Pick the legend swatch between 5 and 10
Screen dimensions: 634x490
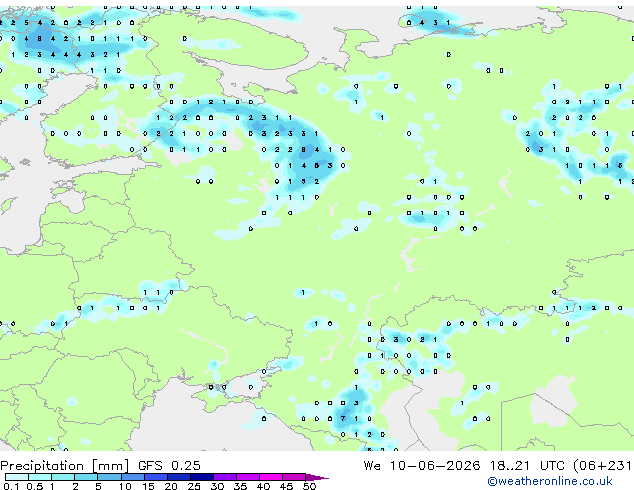(x=110, y=477)
